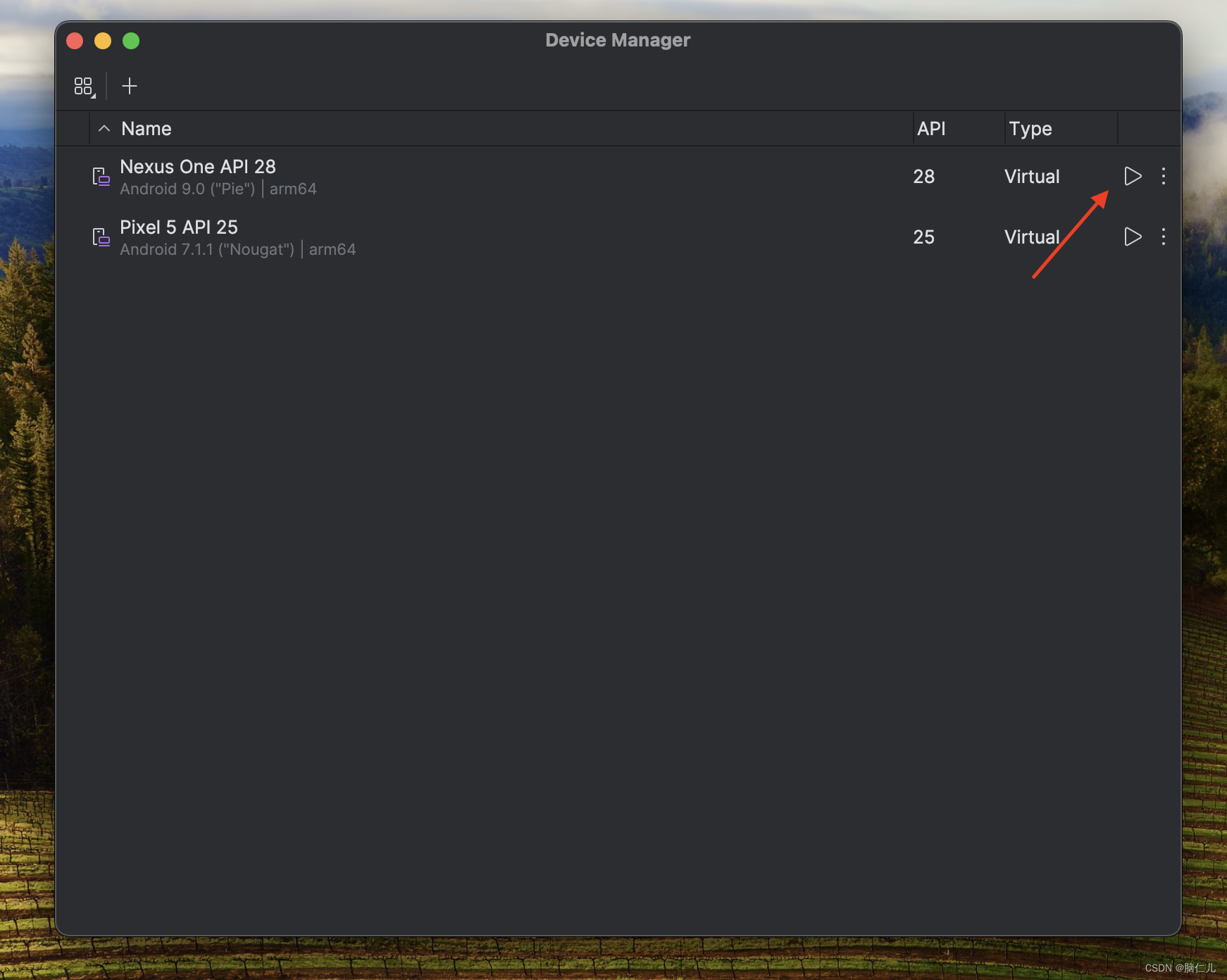Viewport: 1227px width, 980px height.
Task: Click the Device Manager title text
Action: tap(618, 40)
